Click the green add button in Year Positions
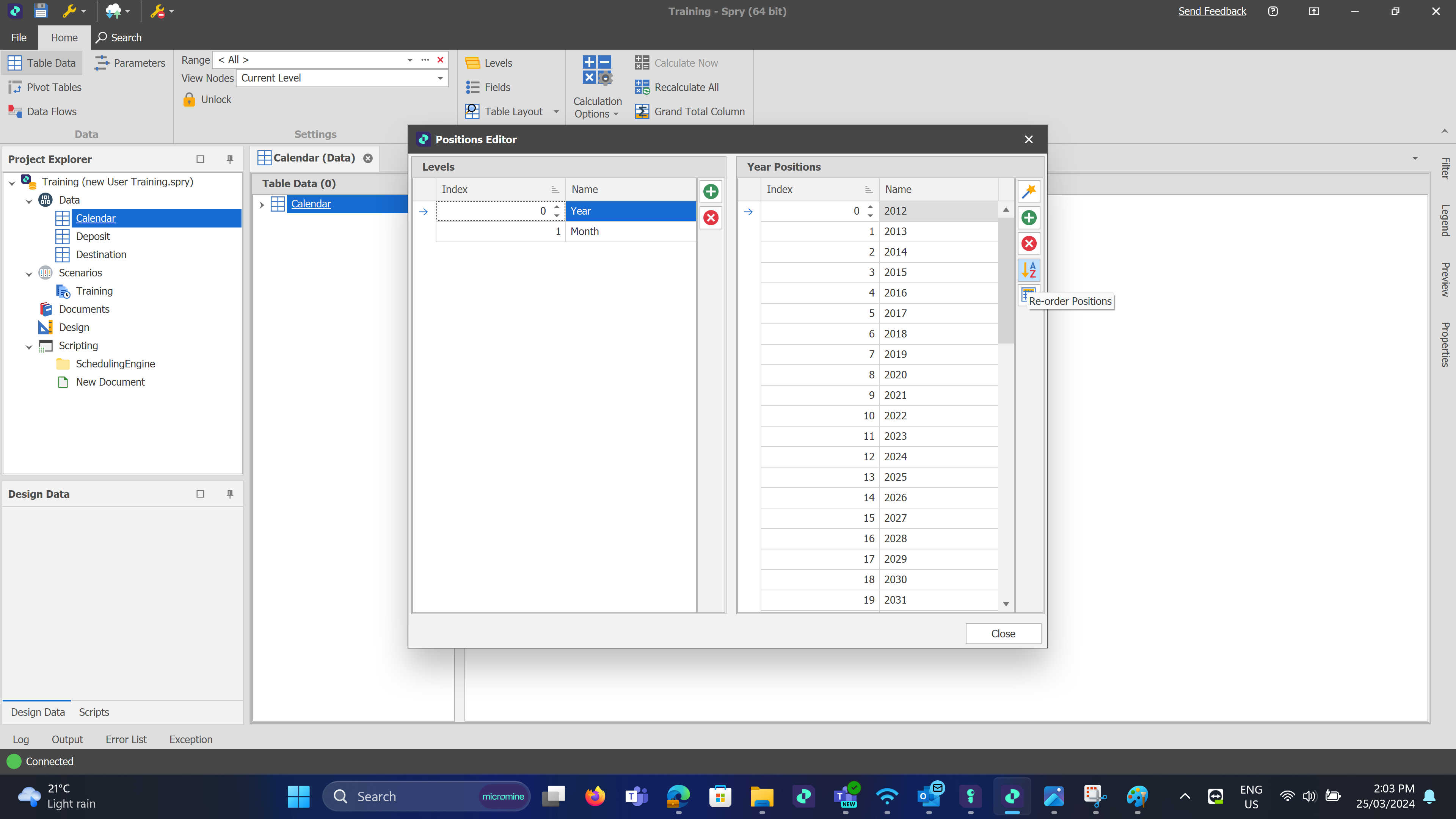The width and height of the screenshot is (1456, 819). pyautogui.click(x=1029, y=218)
